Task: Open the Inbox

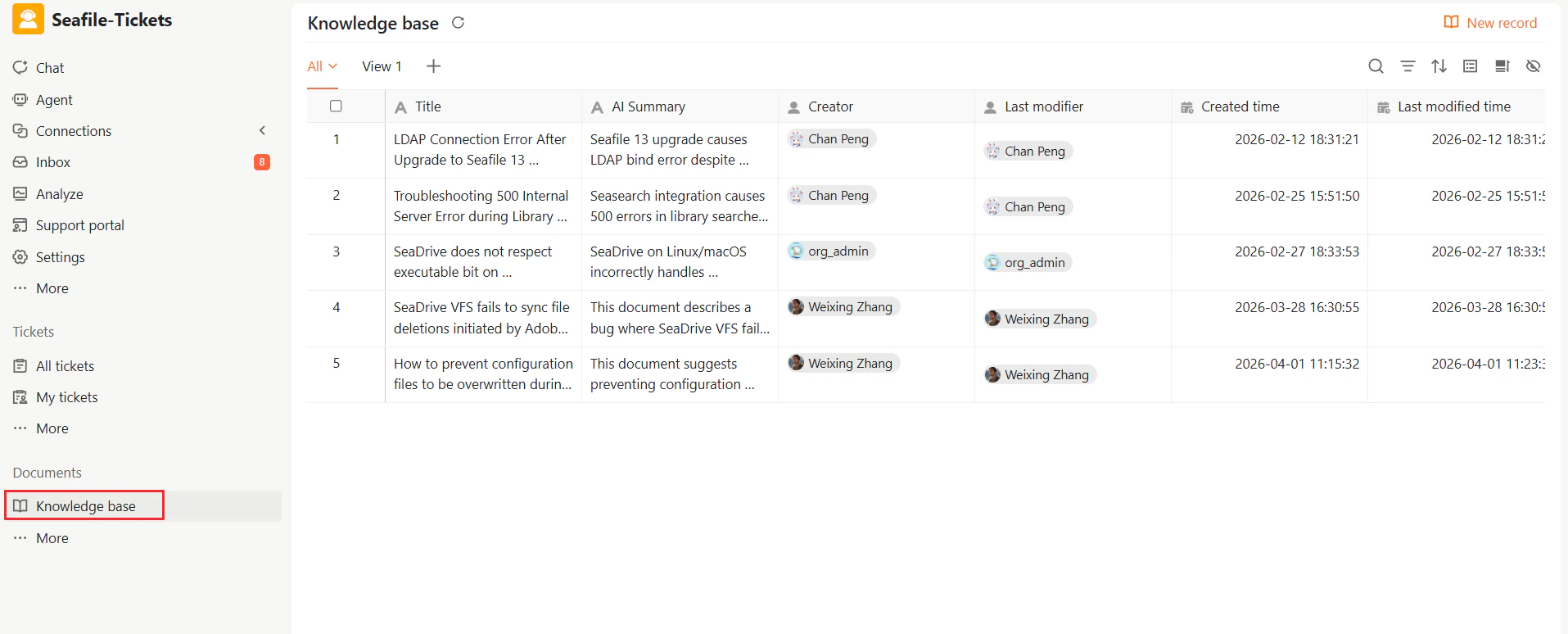Action: click(42, 162)
